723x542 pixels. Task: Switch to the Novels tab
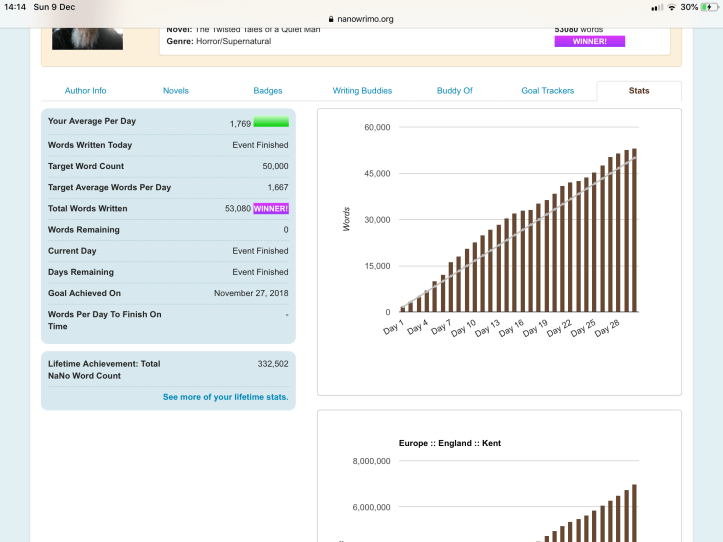(x=176, y=91)
